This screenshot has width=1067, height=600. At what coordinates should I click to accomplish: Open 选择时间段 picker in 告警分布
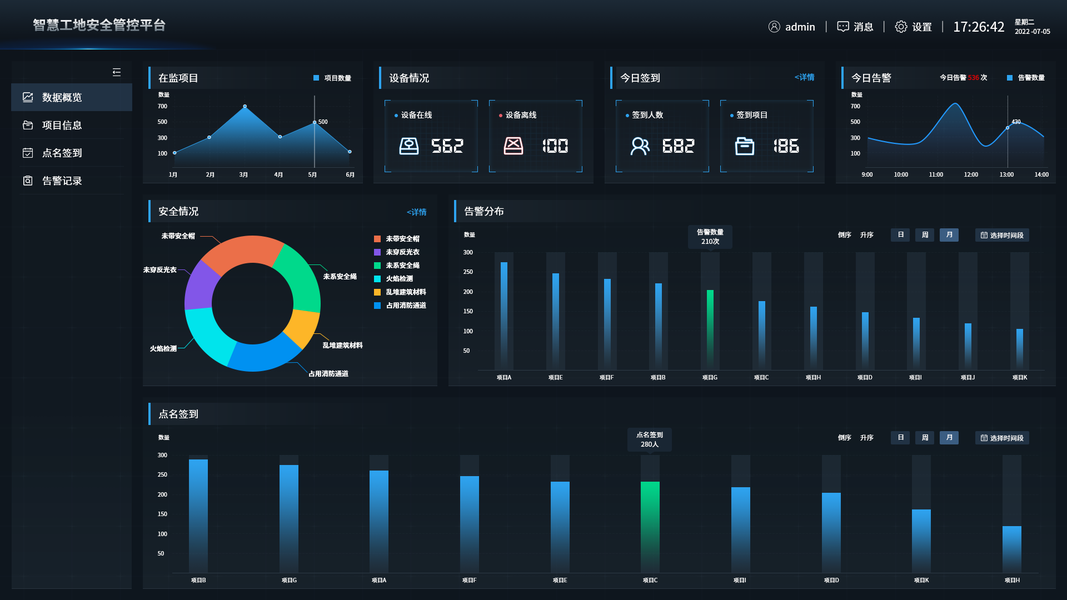tap(1002, 235)
